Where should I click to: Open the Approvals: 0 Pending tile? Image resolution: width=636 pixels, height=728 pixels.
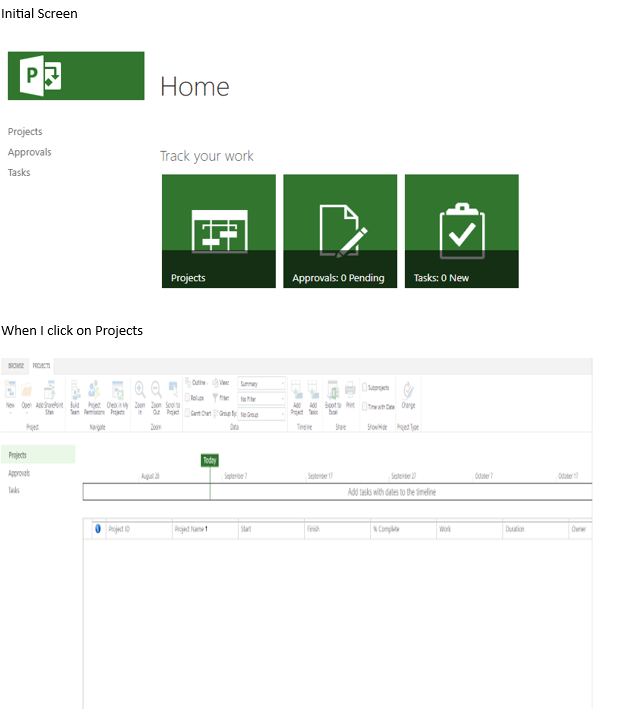(x=340, y=231)
